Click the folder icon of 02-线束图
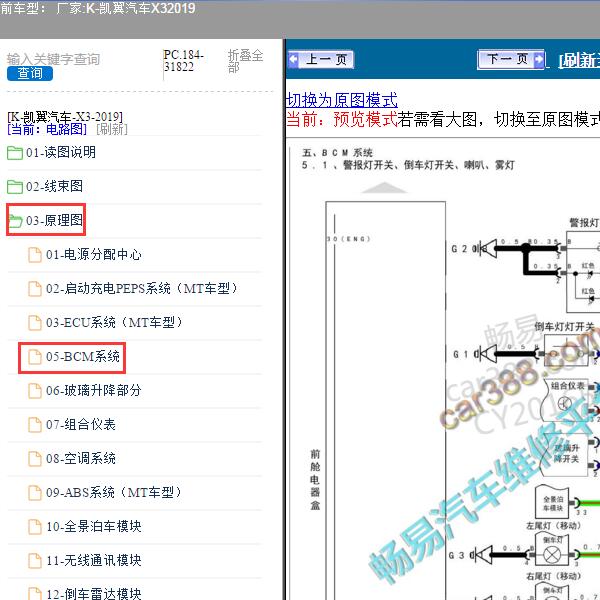This screenshot has height=600, width=600. [15, 187]
